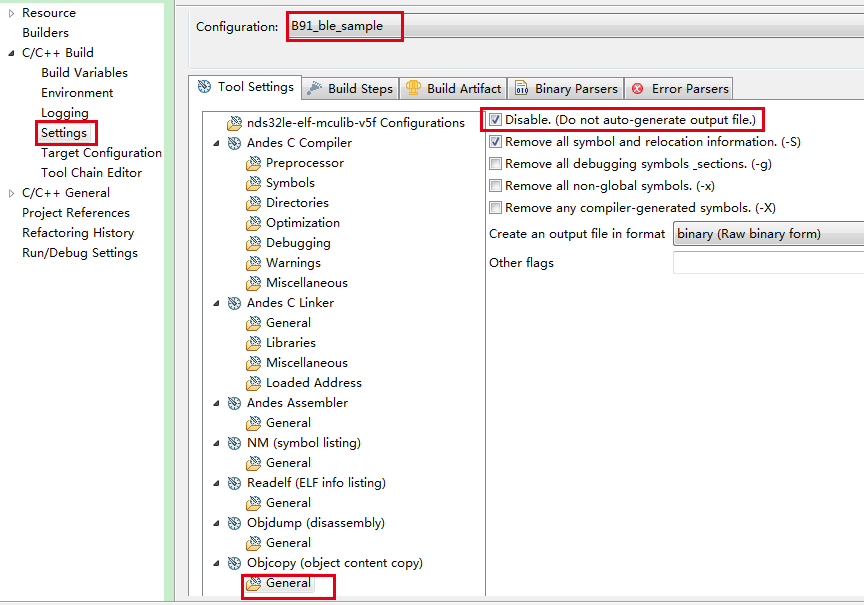Select Tool Chain Editor in the left tree

pos(91,173)
